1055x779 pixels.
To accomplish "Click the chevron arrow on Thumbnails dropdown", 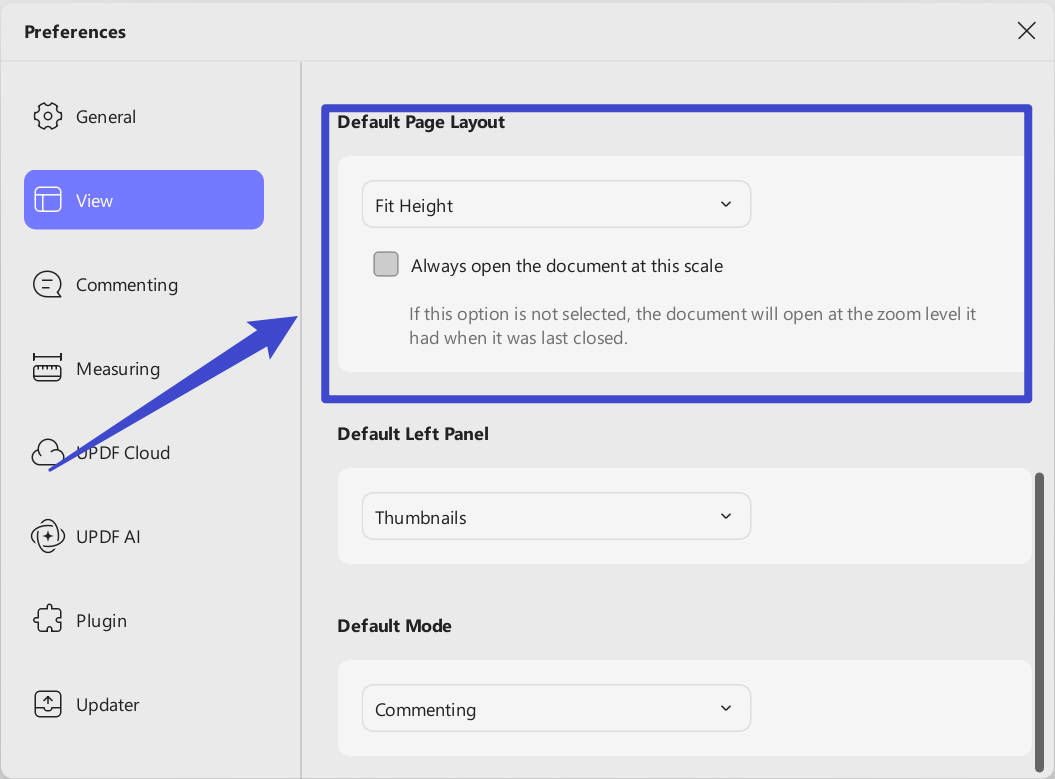I will [726, 517].
